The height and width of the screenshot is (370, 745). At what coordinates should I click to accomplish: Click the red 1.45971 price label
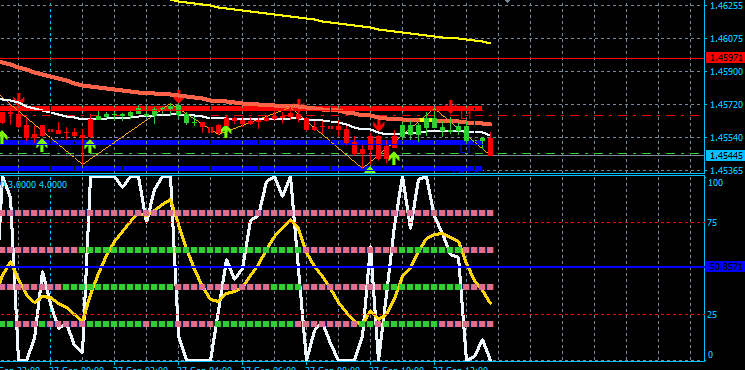pyautogui.click(x=725, y=58)
